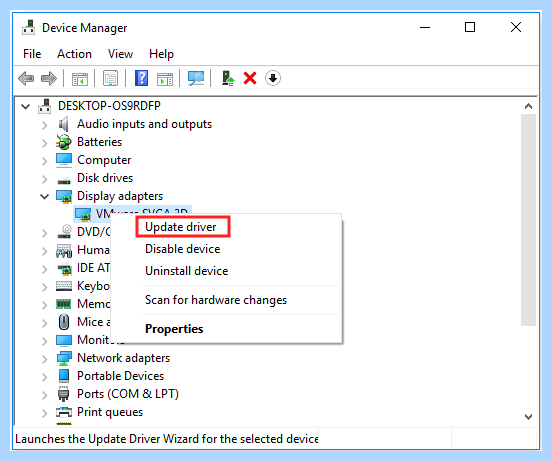Open the Action menu
This screenshot has width=552, height=461.
(74, 54)
